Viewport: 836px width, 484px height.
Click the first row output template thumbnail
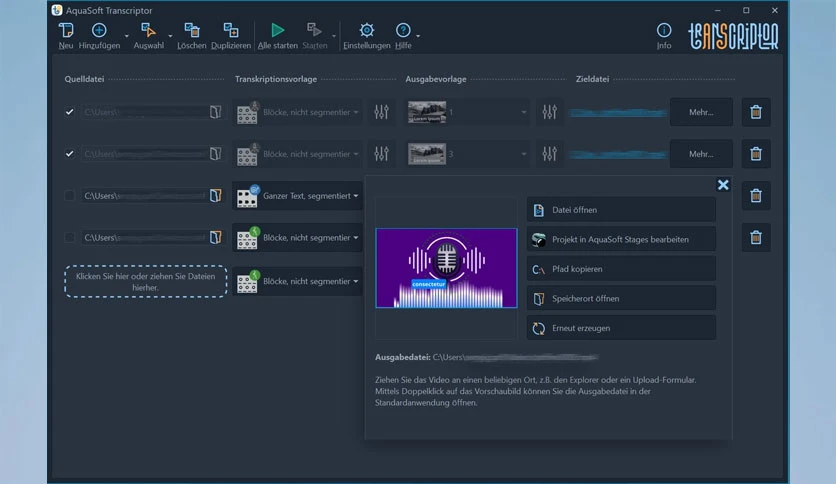click(x=427, y=112)
